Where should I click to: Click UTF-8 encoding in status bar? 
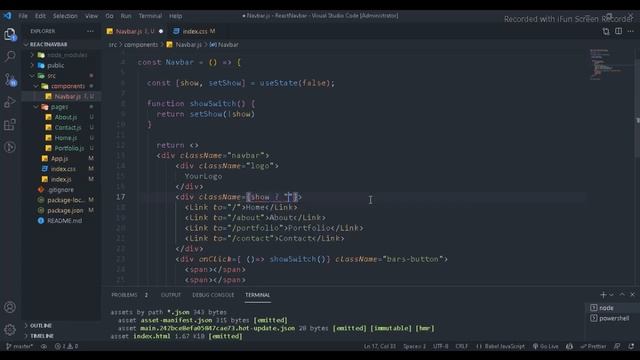[x=440, y=347]
